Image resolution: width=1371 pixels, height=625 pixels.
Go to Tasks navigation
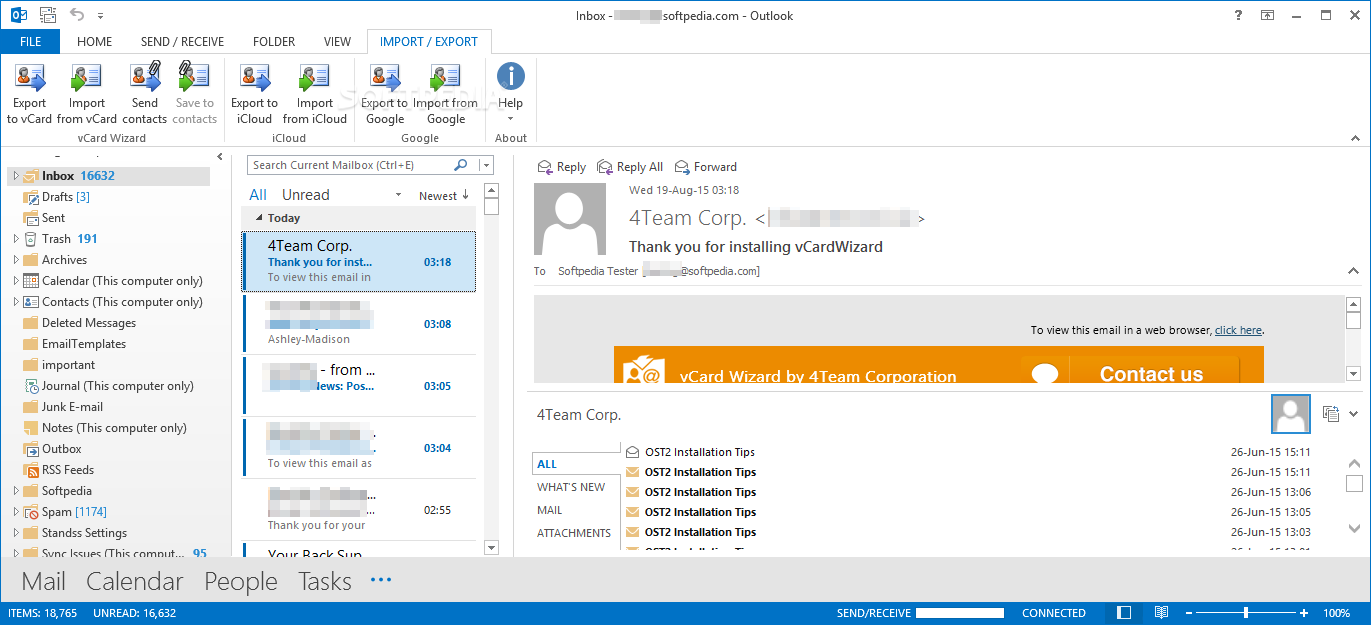[x=325, y=582]
